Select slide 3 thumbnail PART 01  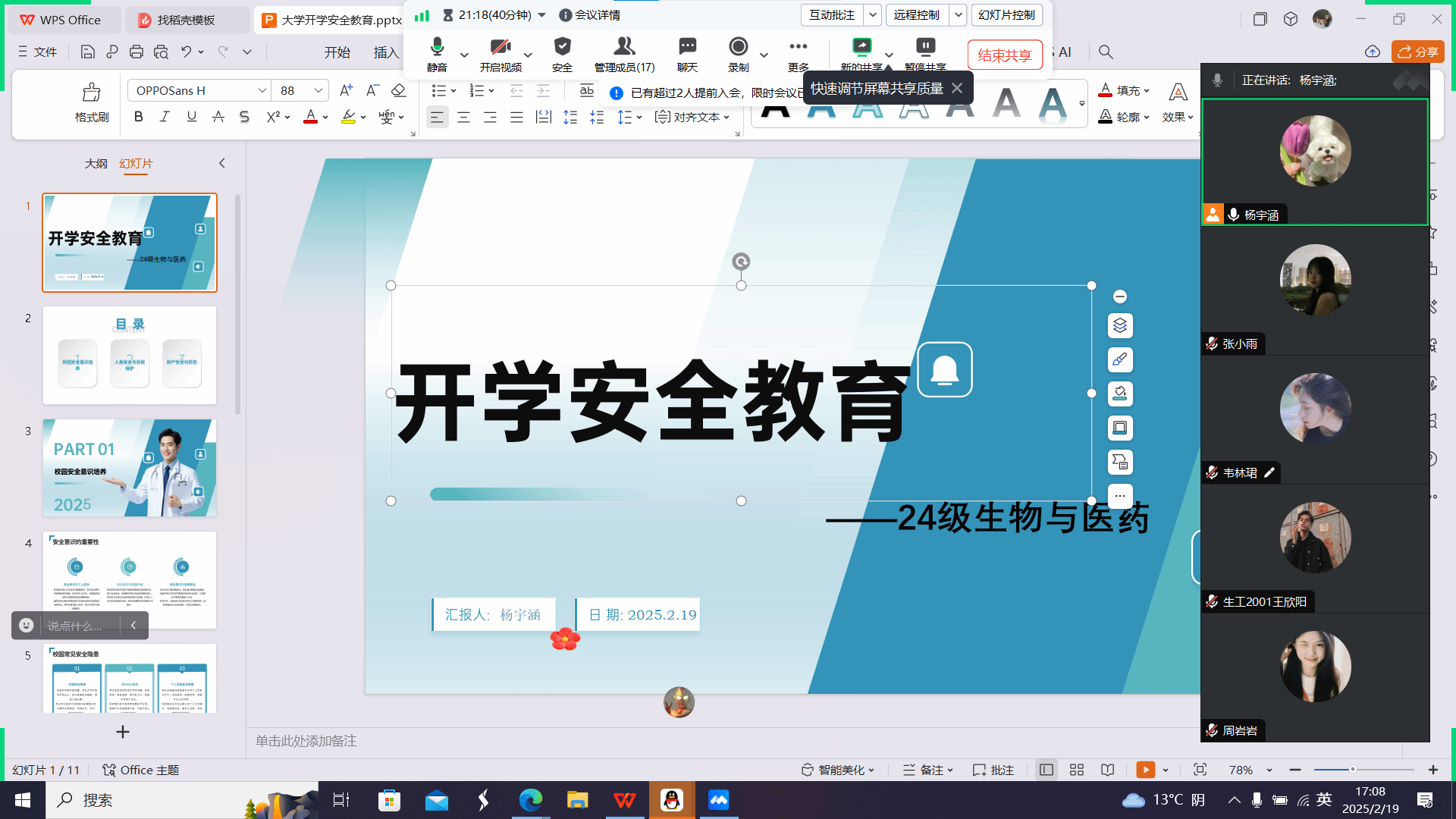coord(130,468)
